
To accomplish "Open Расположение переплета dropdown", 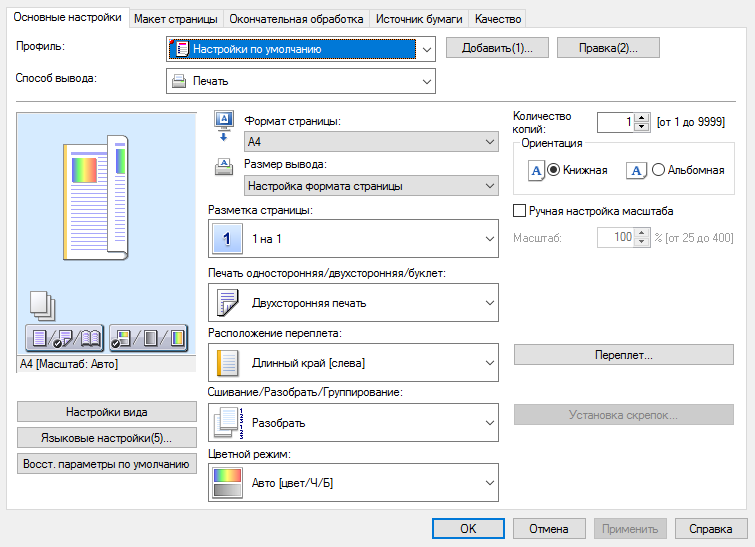I will [353, 363].
